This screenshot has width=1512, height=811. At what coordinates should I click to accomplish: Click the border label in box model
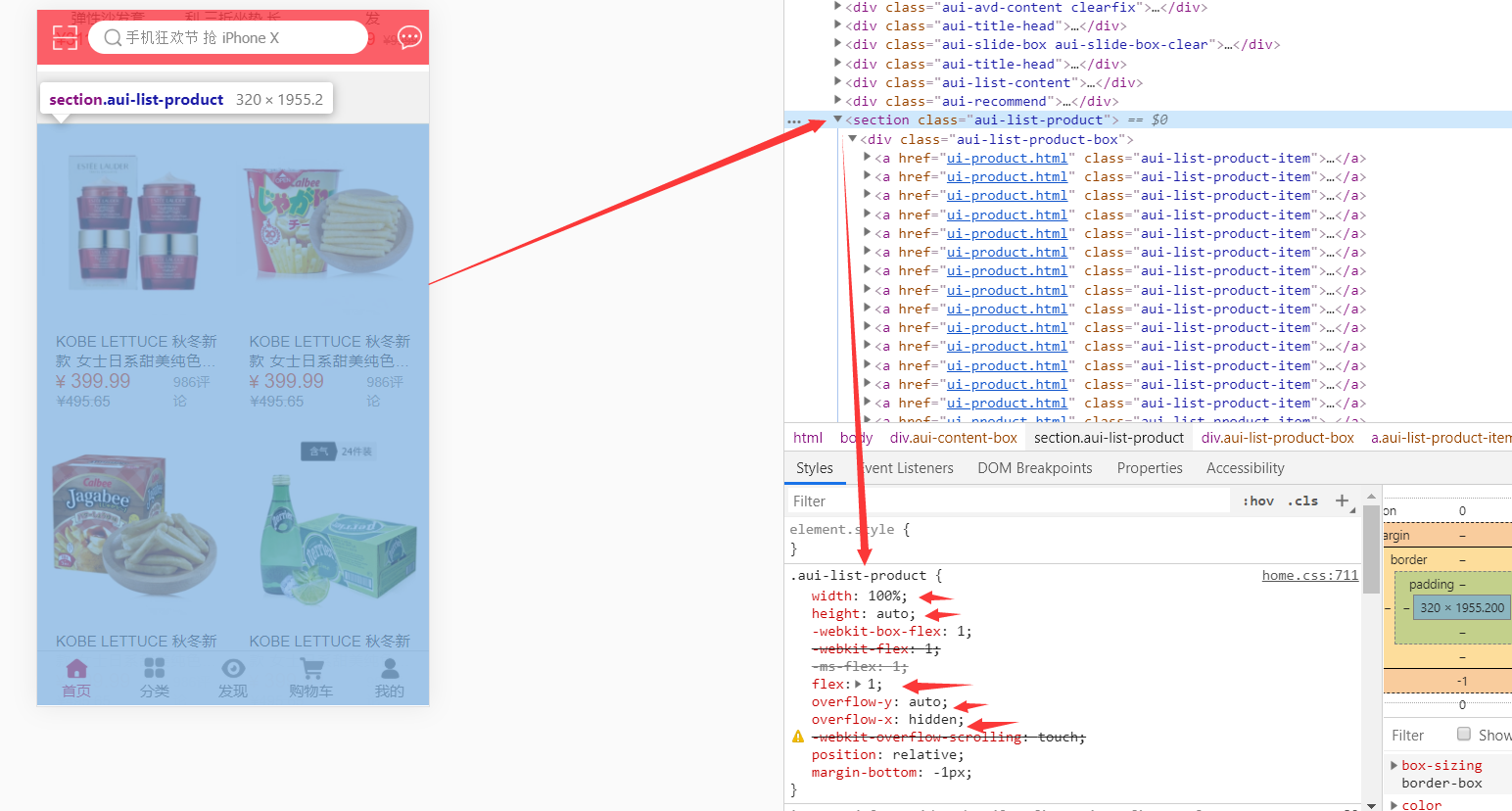pos(1408,559)
